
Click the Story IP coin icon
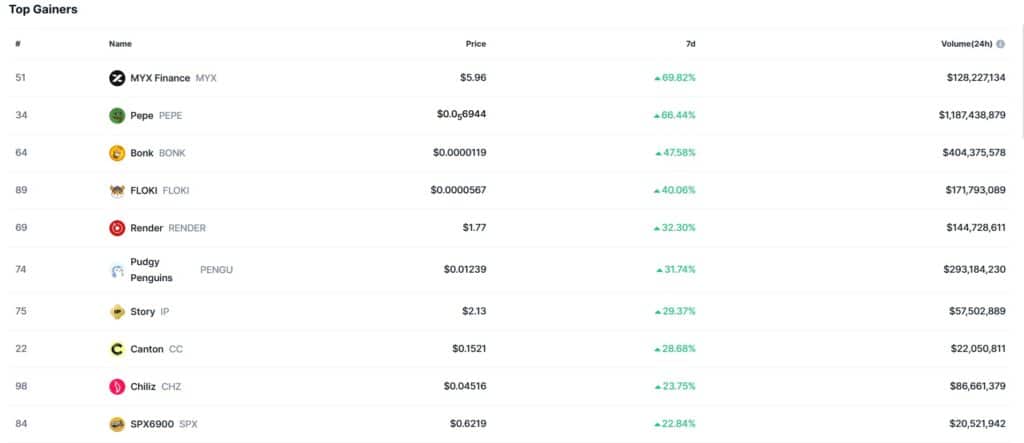[117, 312]
